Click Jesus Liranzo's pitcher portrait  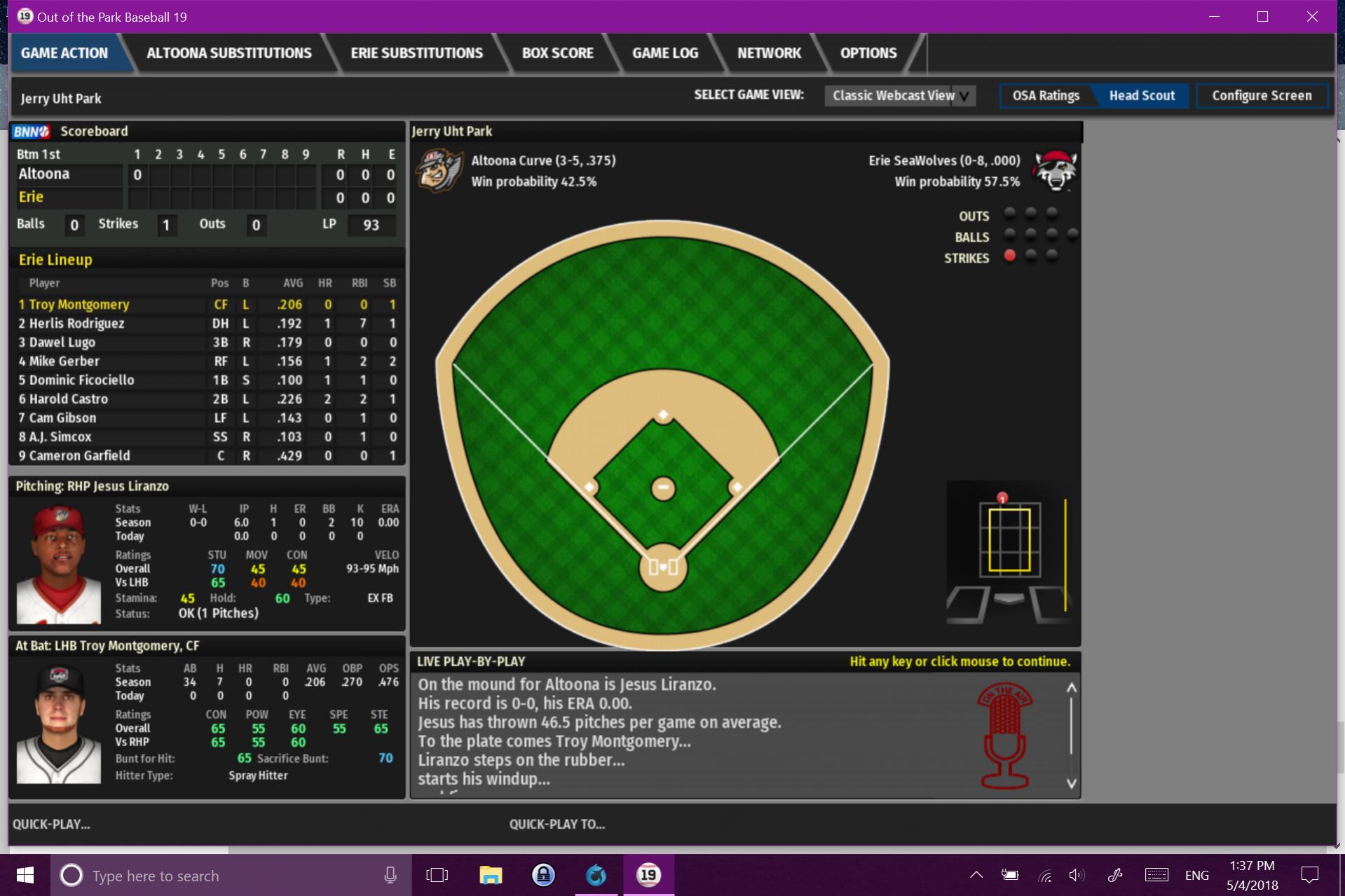pyautogui.click(x=59, y=564)
